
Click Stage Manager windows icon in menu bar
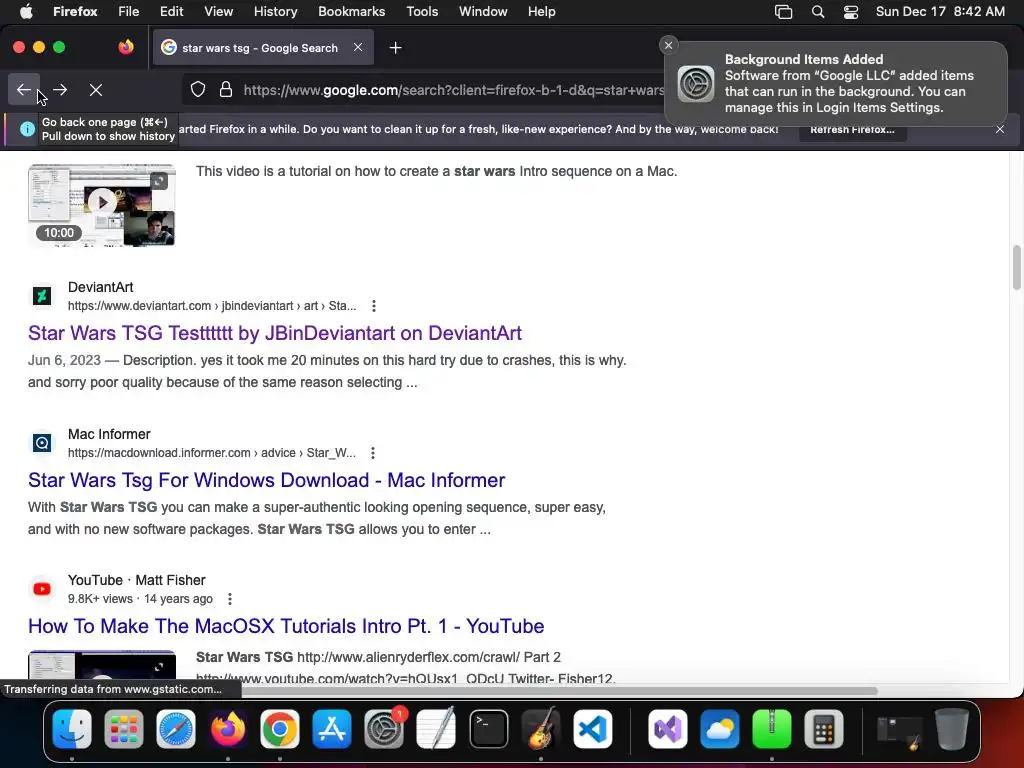tap(783, 12)
